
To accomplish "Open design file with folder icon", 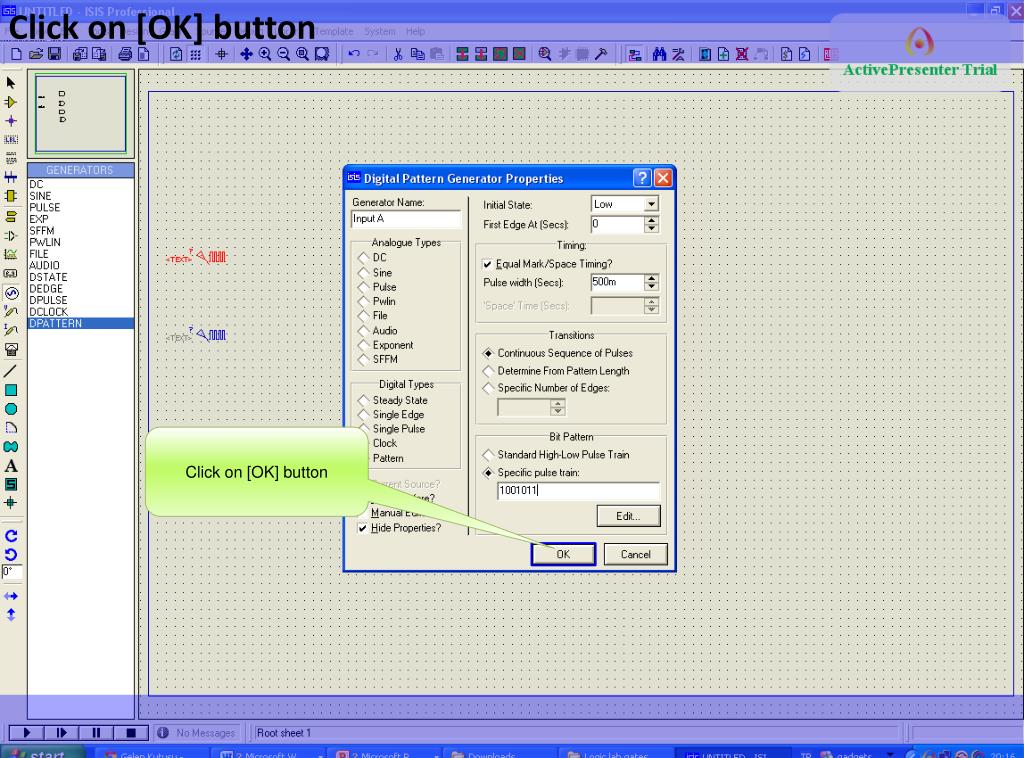I will click(36, 54).
